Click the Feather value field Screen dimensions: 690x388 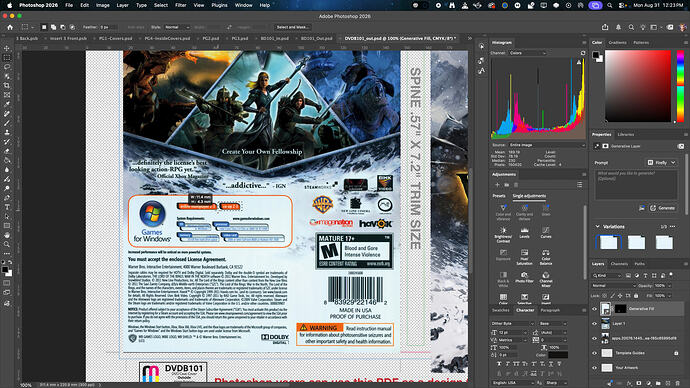tap(108, 27)
